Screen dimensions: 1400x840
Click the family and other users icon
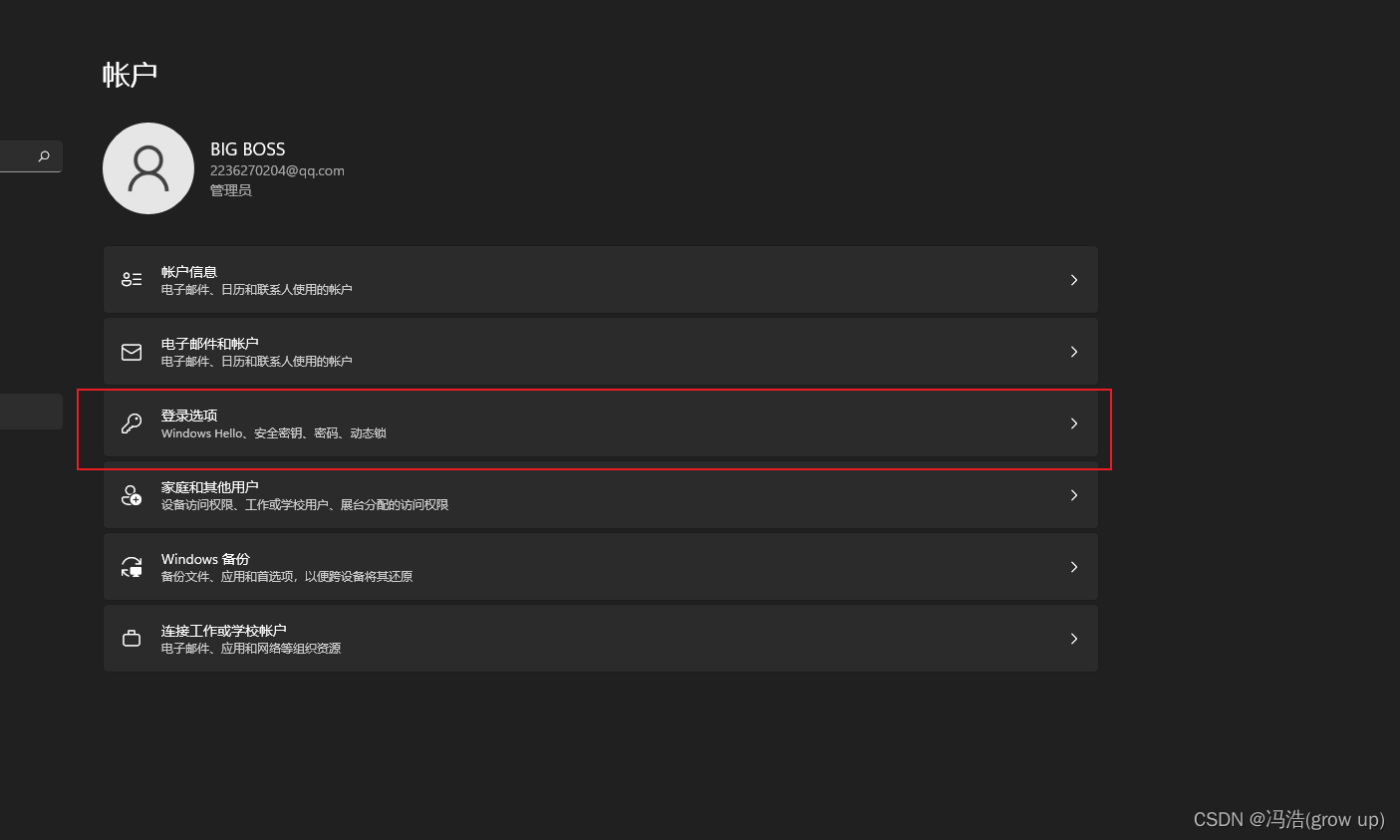[x=132, y=495]
